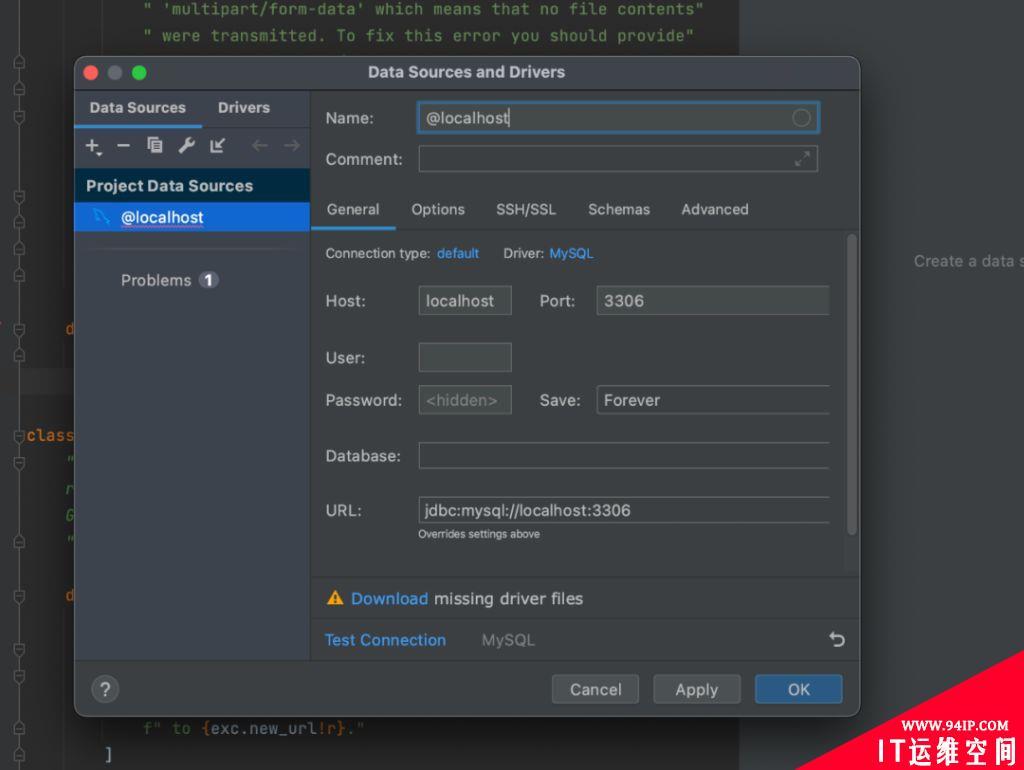Image resolution: width=1024 pixels, height=770 pixels.
Task: Click the Overrides settings above hint
Action: [479, 534]
